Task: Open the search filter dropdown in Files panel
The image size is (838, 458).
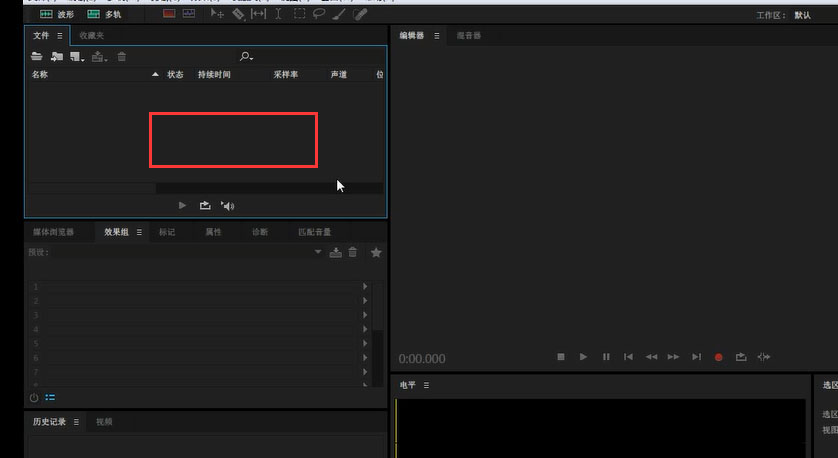Action: coord(246,57)
